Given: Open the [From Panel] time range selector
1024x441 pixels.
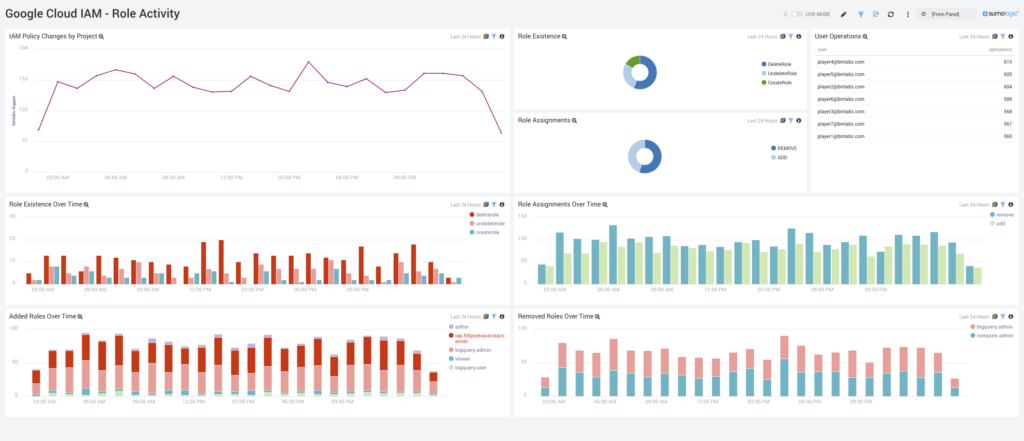Looking at the screenshot, I should coord(947,14).
